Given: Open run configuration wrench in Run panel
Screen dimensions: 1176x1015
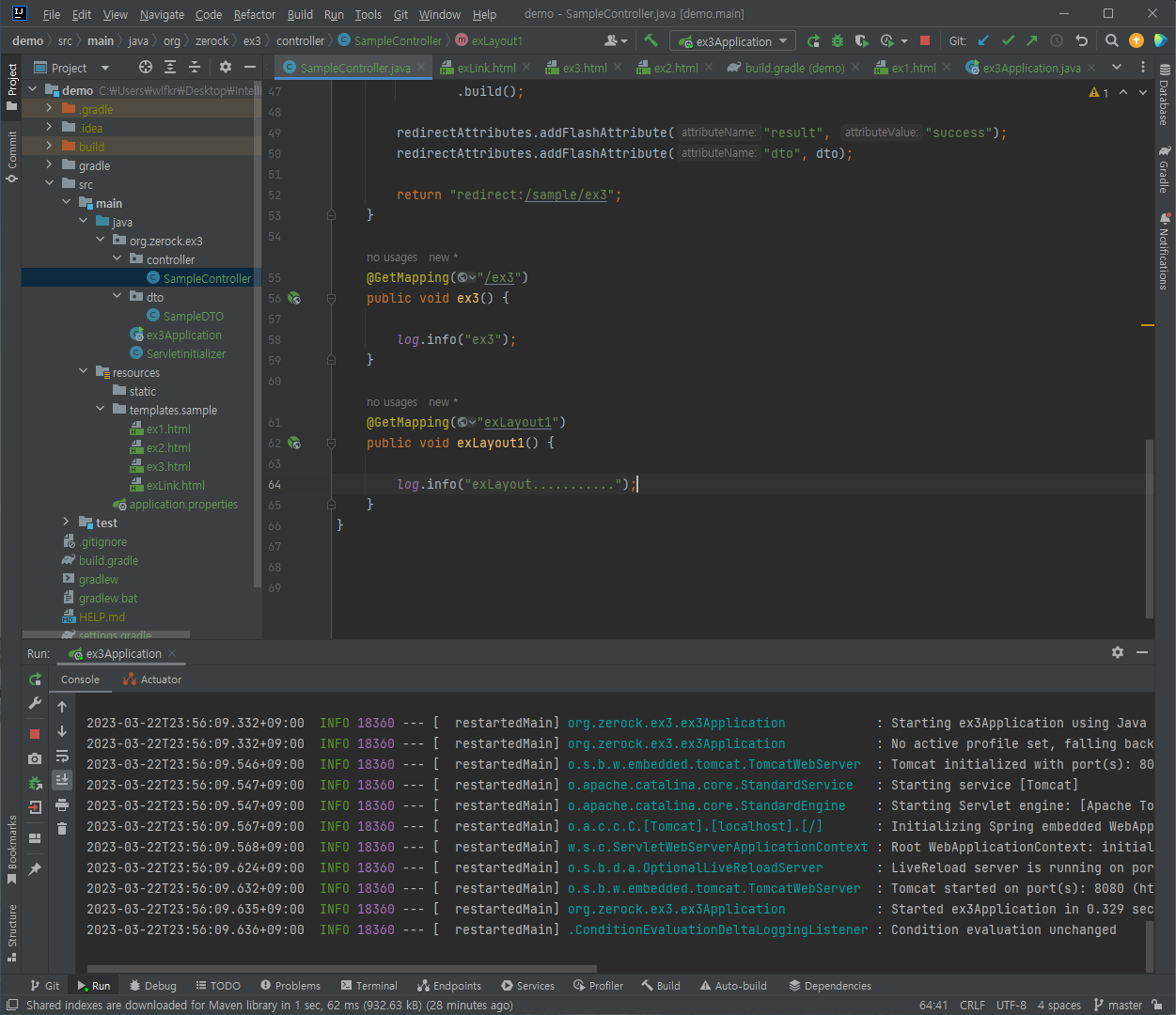Looking at the screenshot, I should (x=35, y=703).
